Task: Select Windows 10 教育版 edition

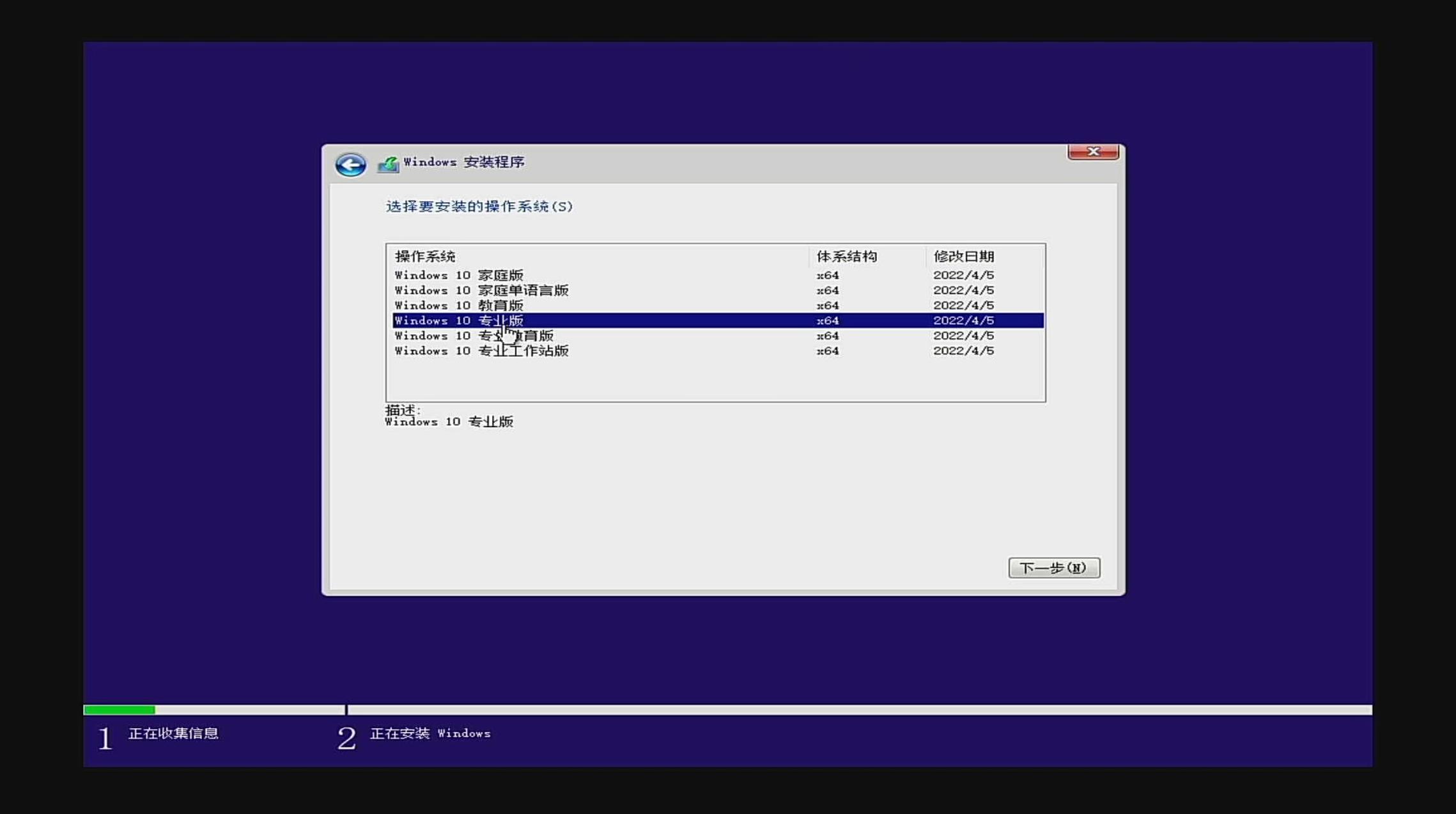Action: tap(460, 305)
